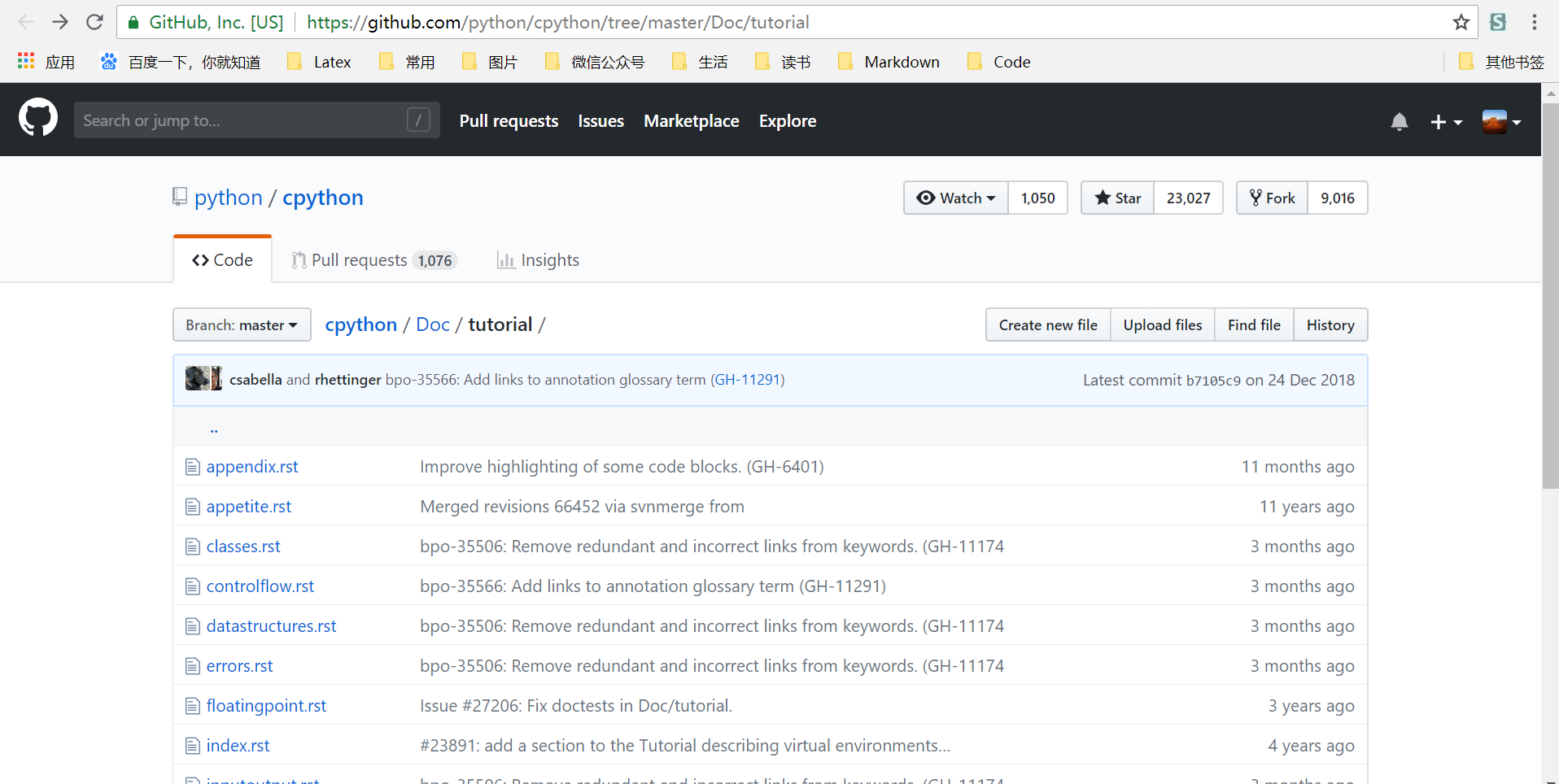
Task: Go to the Doc folder breadcrumb
Action: (433, 324)
